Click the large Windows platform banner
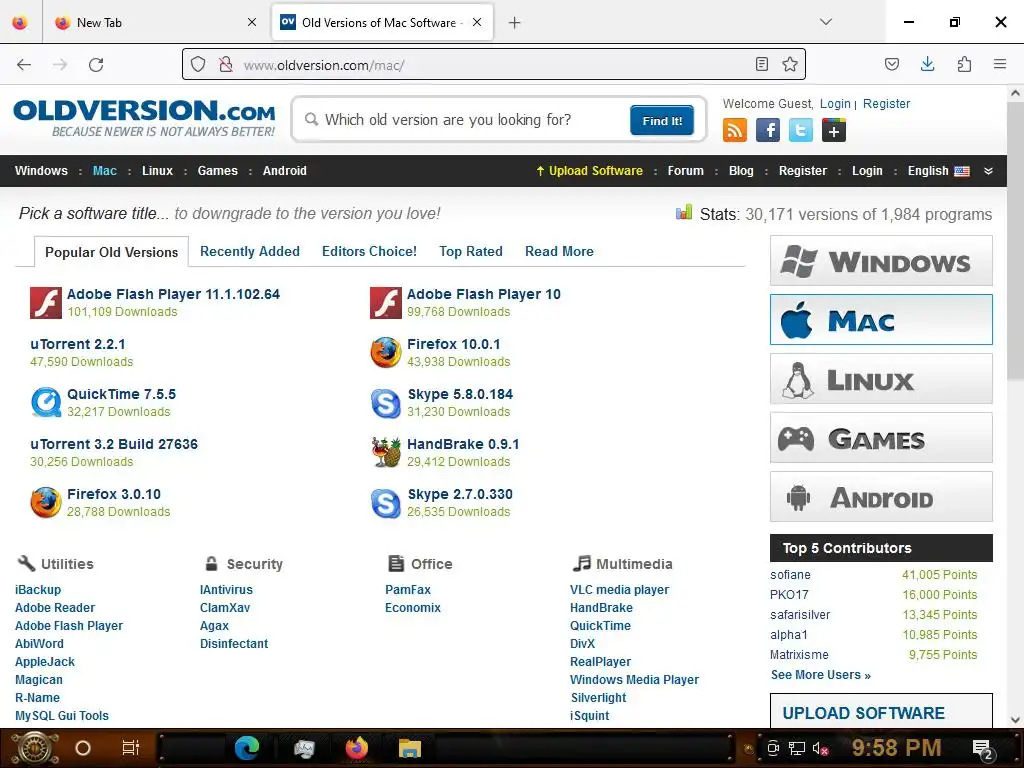Screen dimensions: 1024x768 (881, 261)
